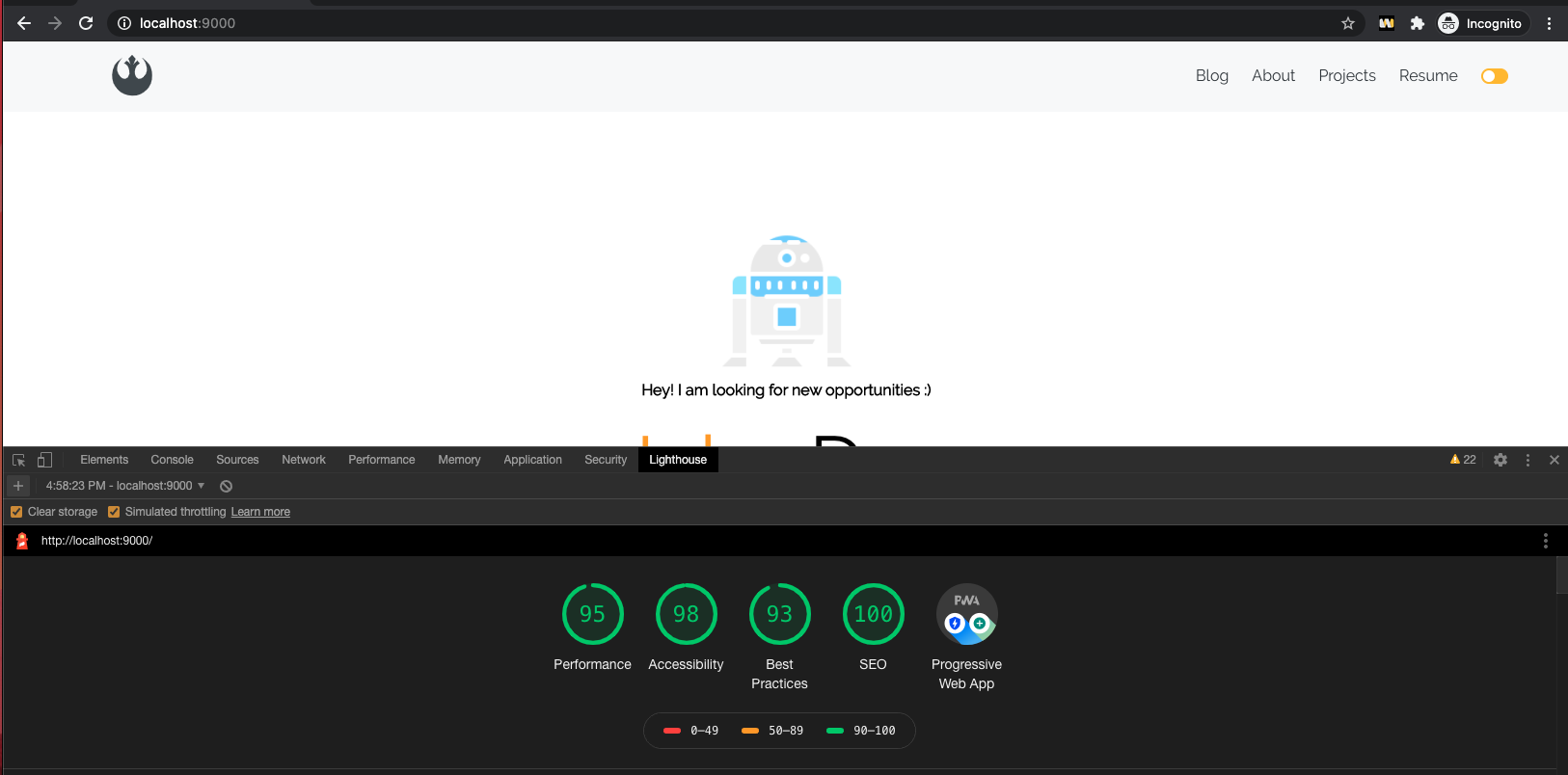Open the About page link
Screen dimensions: 1568x775
tap(1273, 76)
